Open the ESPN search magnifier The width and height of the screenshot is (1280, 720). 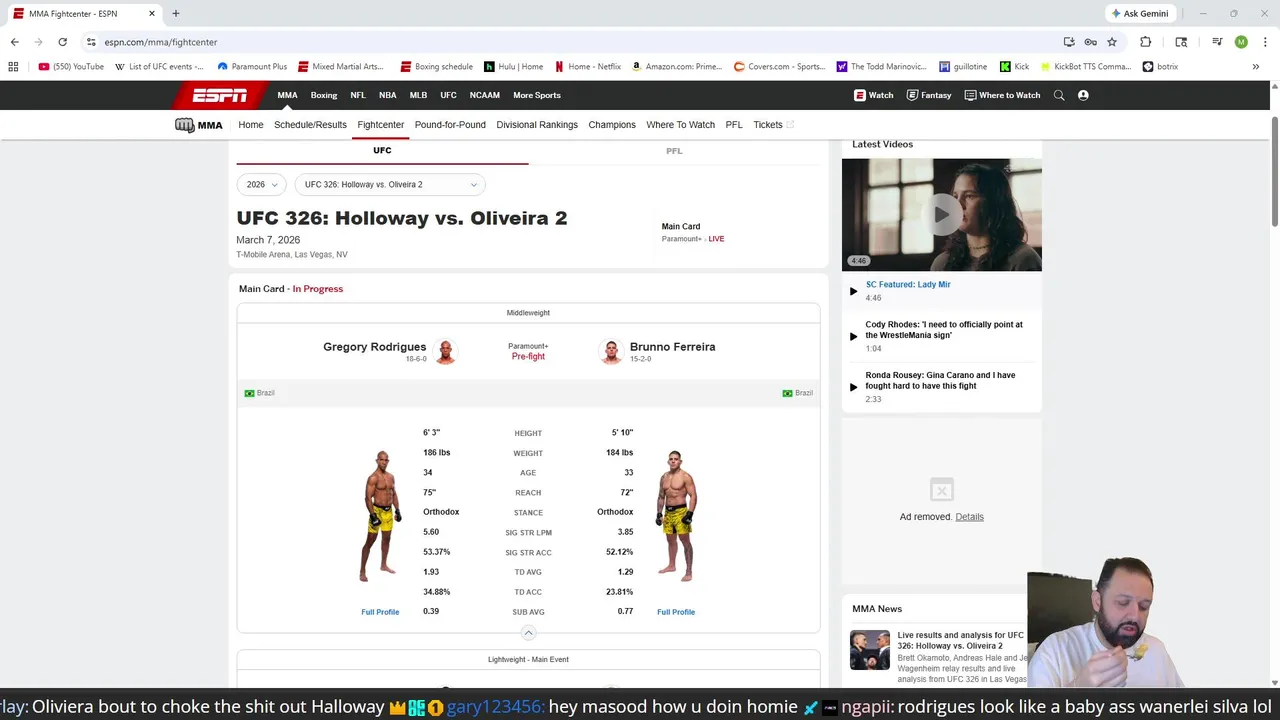(x=1059, y=95)
